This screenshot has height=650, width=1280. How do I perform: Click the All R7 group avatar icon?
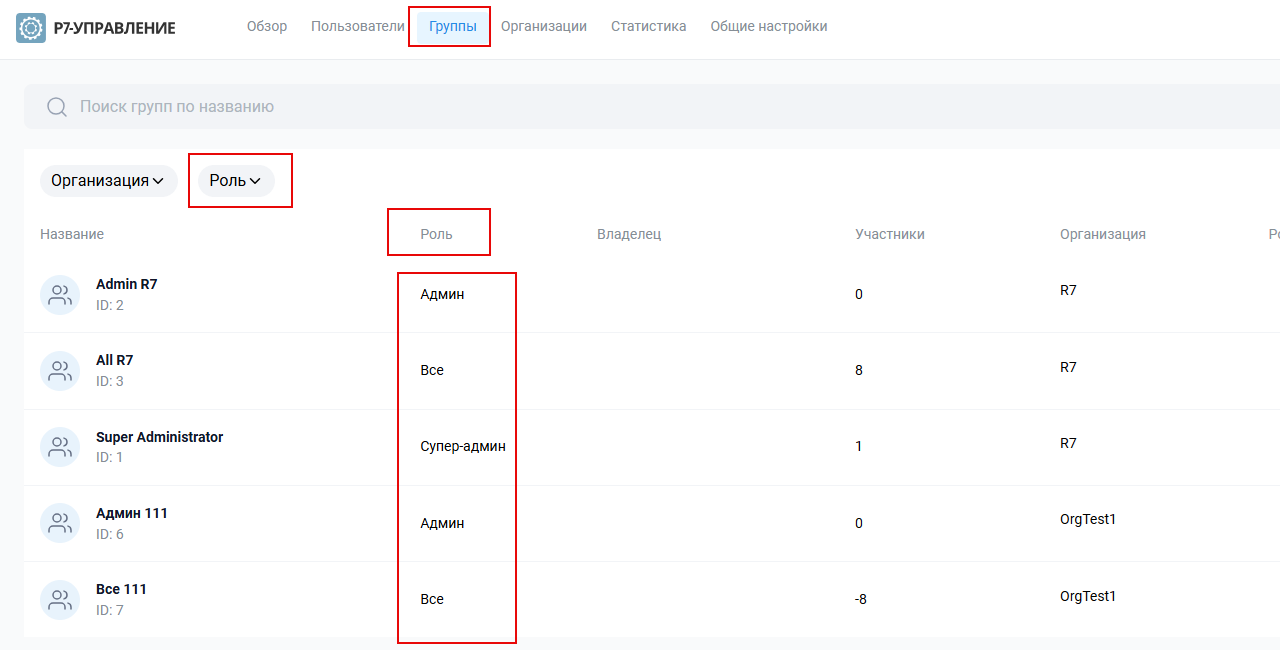(x=60, y=371)
